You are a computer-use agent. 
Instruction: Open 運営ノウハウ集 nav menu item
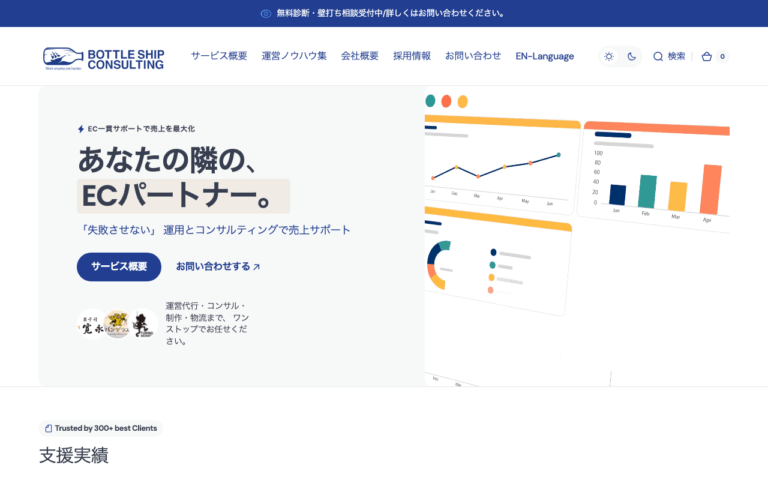point(294,56)
